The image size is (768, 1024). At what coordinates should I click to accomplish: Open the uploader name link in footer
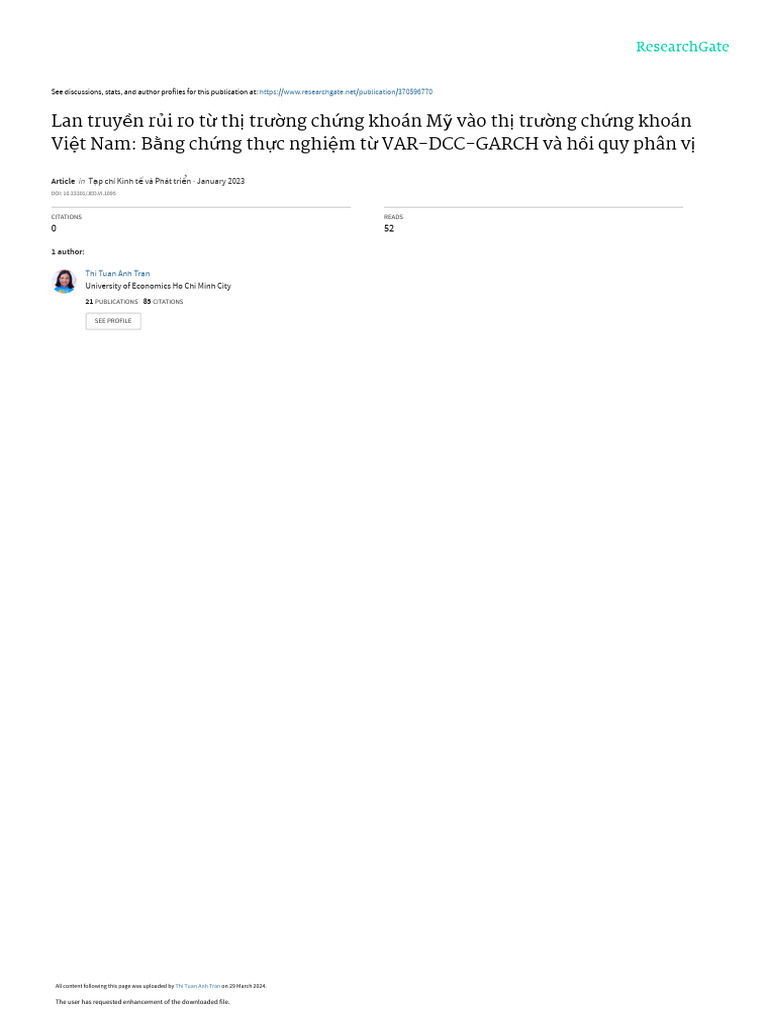coord(197,986)
